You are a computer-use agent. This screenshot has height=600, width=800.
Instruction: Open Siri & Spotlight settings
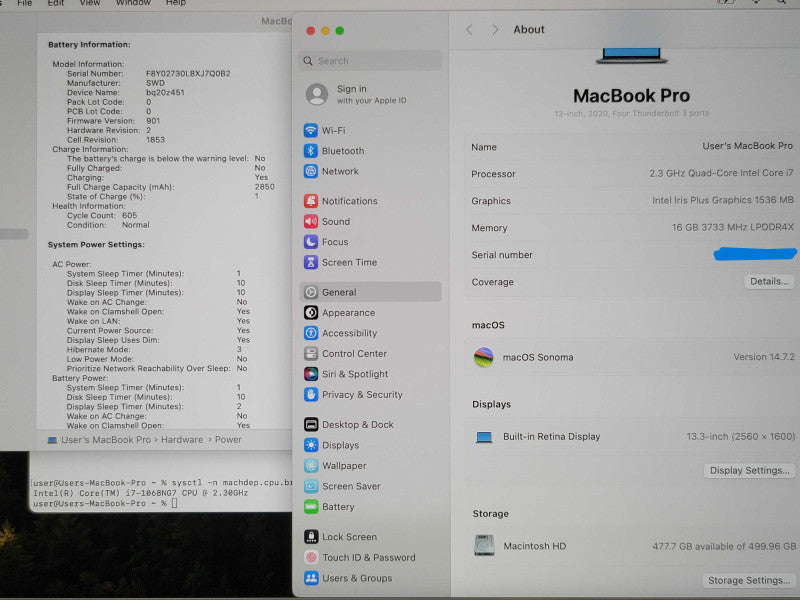coord(346,374)
